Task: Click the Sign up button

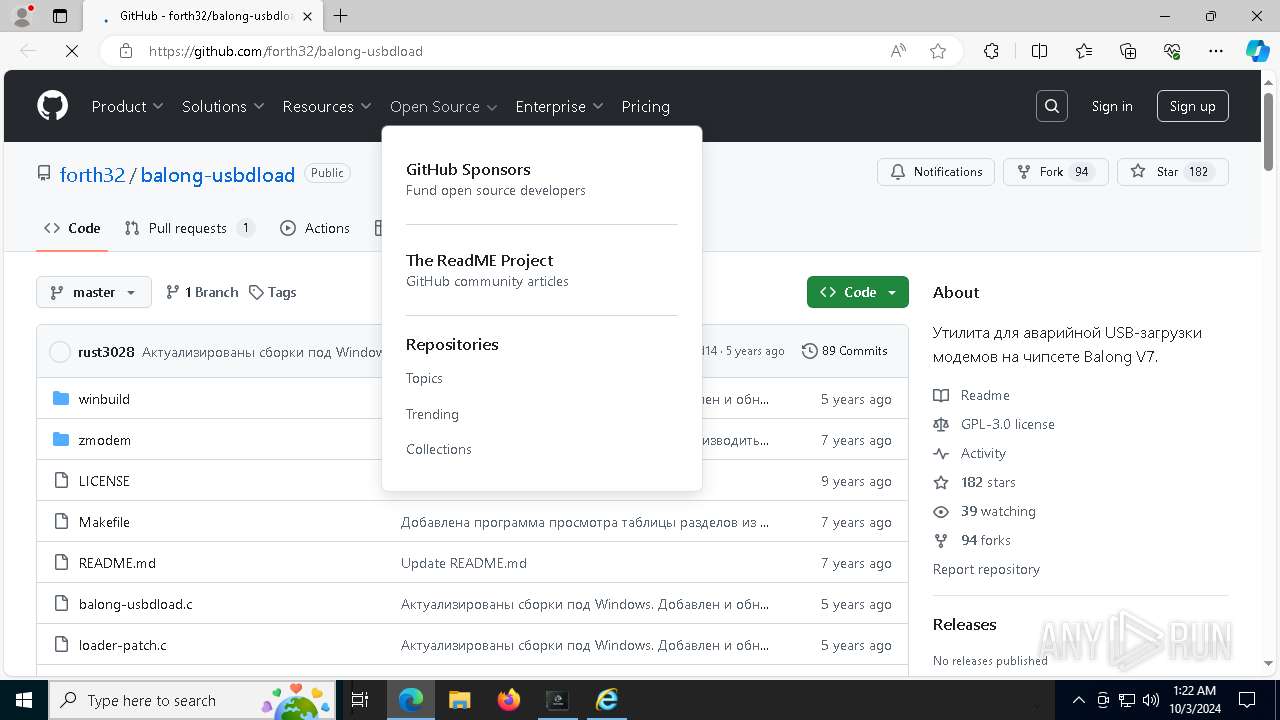Action: [1192, 106]
